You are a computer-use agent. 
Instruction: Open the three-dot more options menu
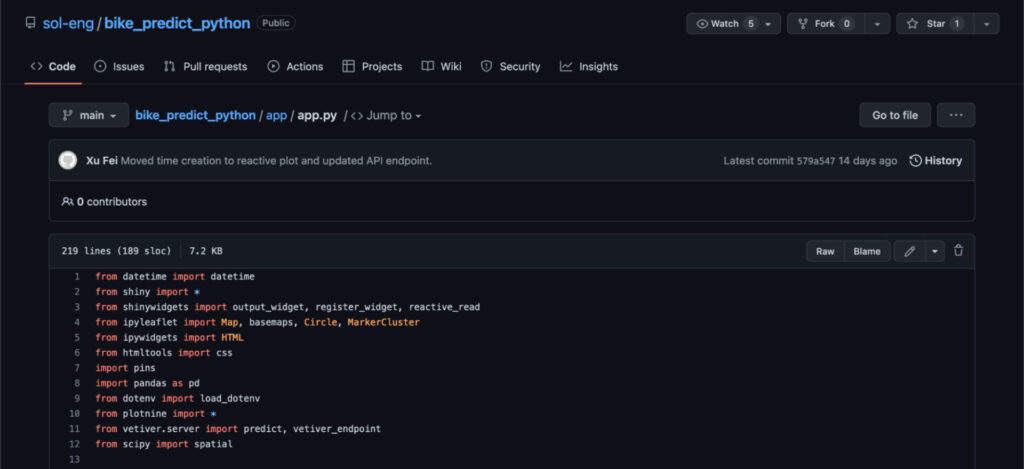pos(956,115)
